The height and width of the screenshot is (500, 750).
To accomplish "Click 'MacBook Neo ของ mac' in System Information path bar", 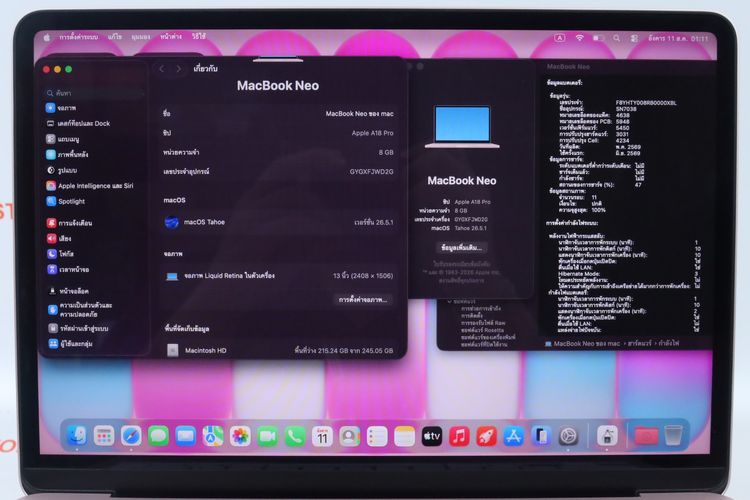I will click(582, 344).
